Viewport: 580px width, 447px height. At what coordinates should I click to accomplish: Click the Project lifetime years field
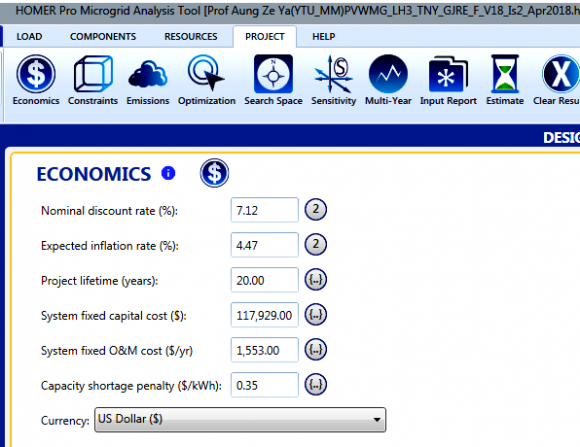point(264,280)
